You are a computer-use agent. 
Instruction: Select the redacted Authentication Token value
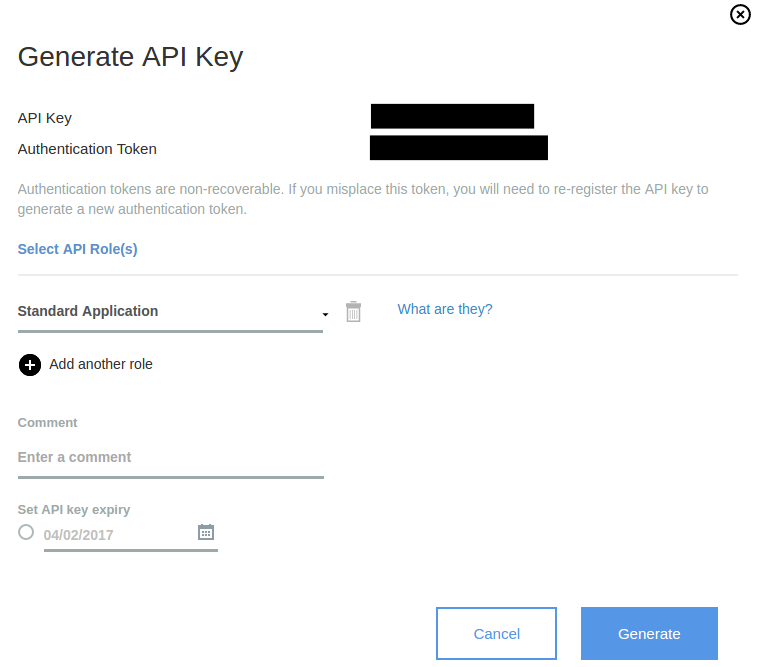[x=458, y=148]
